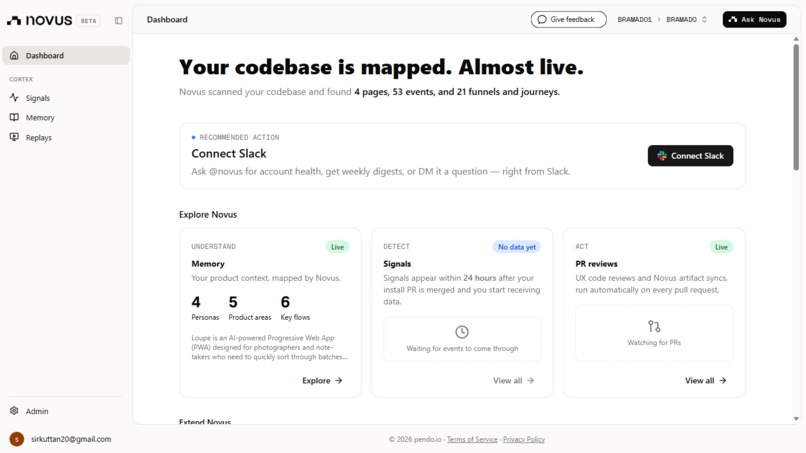Click the Ask Novus button
This screenshot has height=453, width=806.
pyautogui.click(x=754, y=20)
